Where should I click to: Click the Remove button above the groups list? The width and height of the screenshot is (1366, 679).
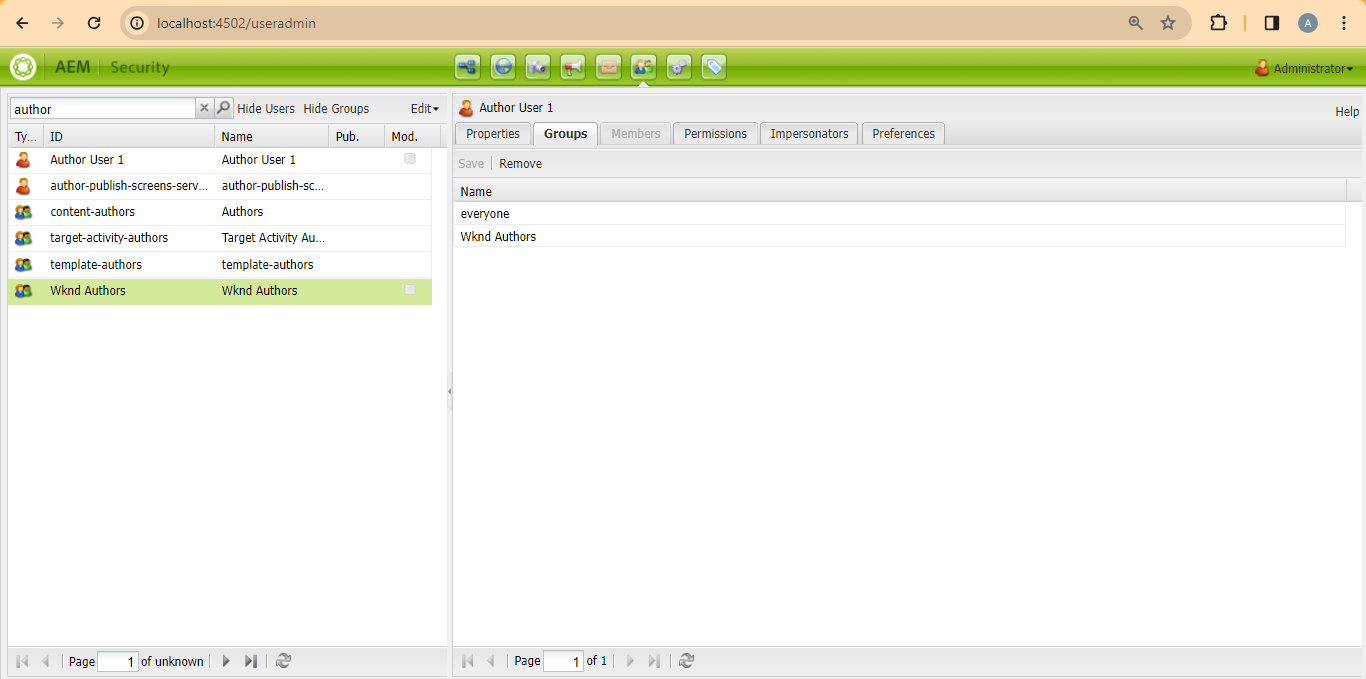(520, 163)
